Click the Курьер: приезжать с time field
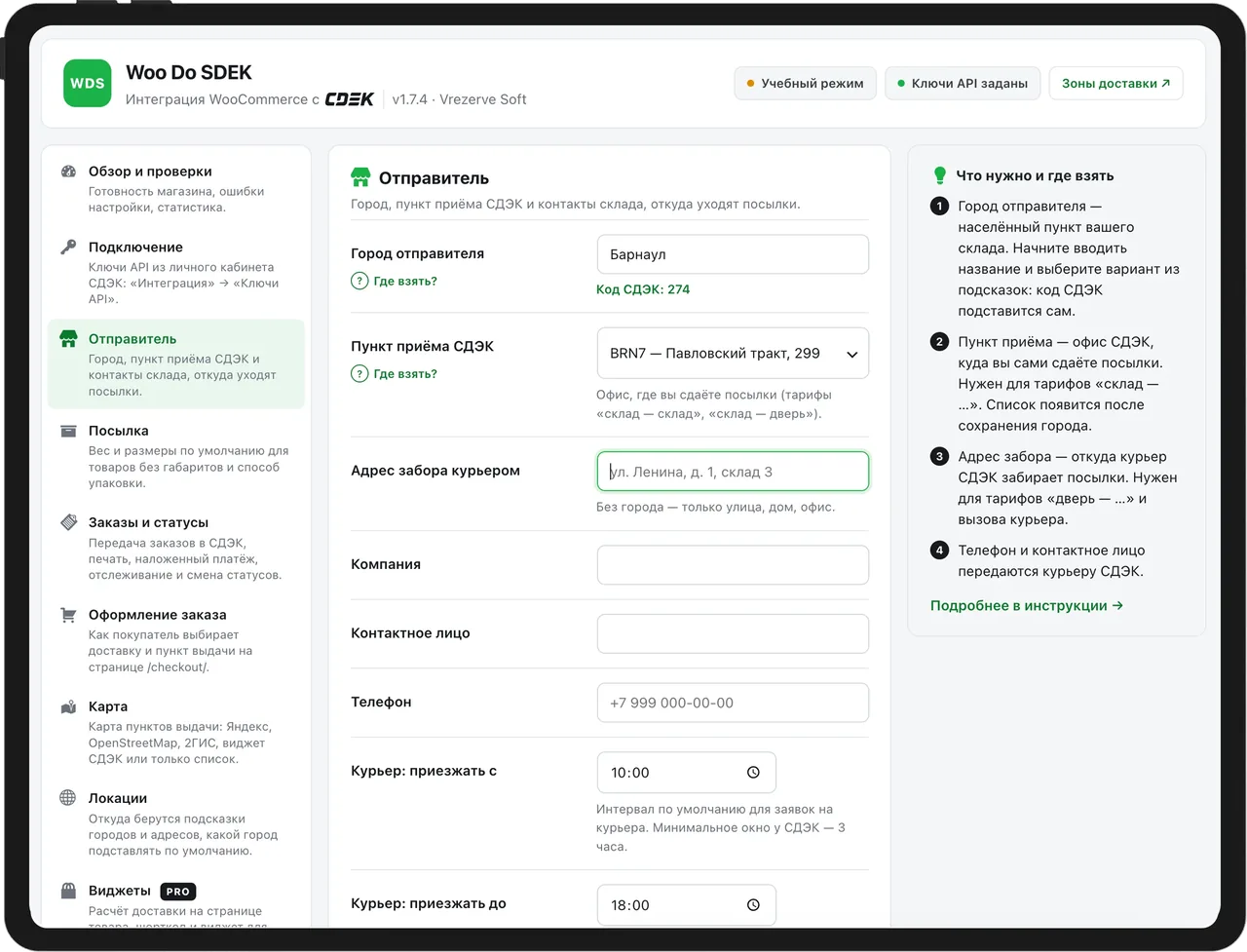This screenshot has width=1247, height=952. coord(687,773)
